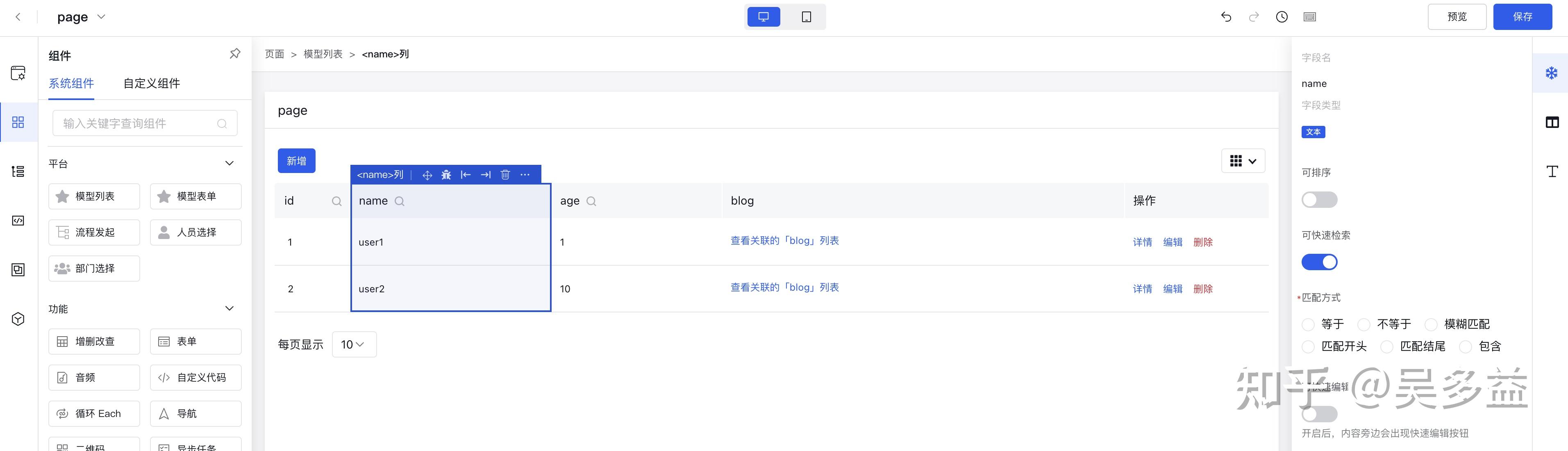Image resolution: width=1568 pixels, height=451 pixels.
Task: Focus the component keyword search field
Action: (145, 123)
